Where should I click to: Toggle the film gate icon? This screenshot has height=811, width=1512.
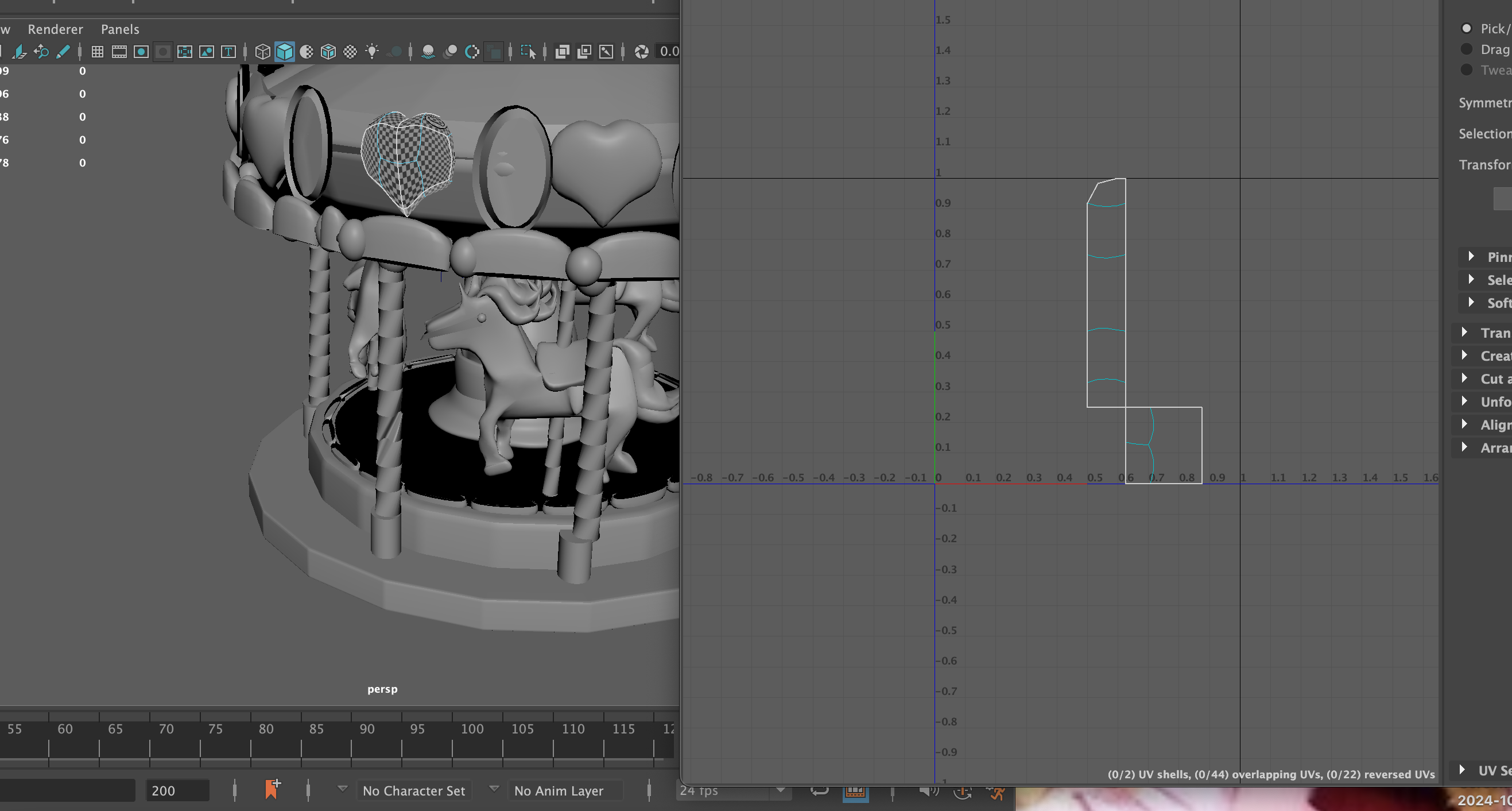[119, 52]
